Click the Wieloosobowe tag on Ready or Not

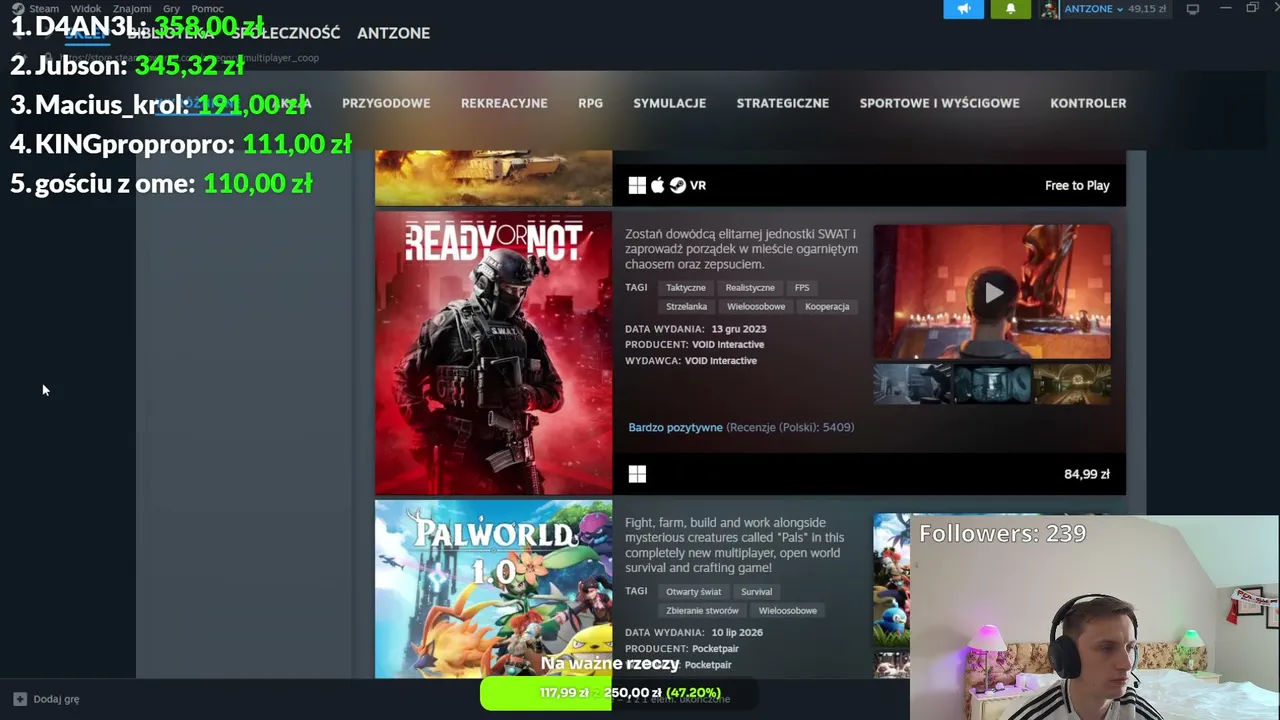point(756,307)
